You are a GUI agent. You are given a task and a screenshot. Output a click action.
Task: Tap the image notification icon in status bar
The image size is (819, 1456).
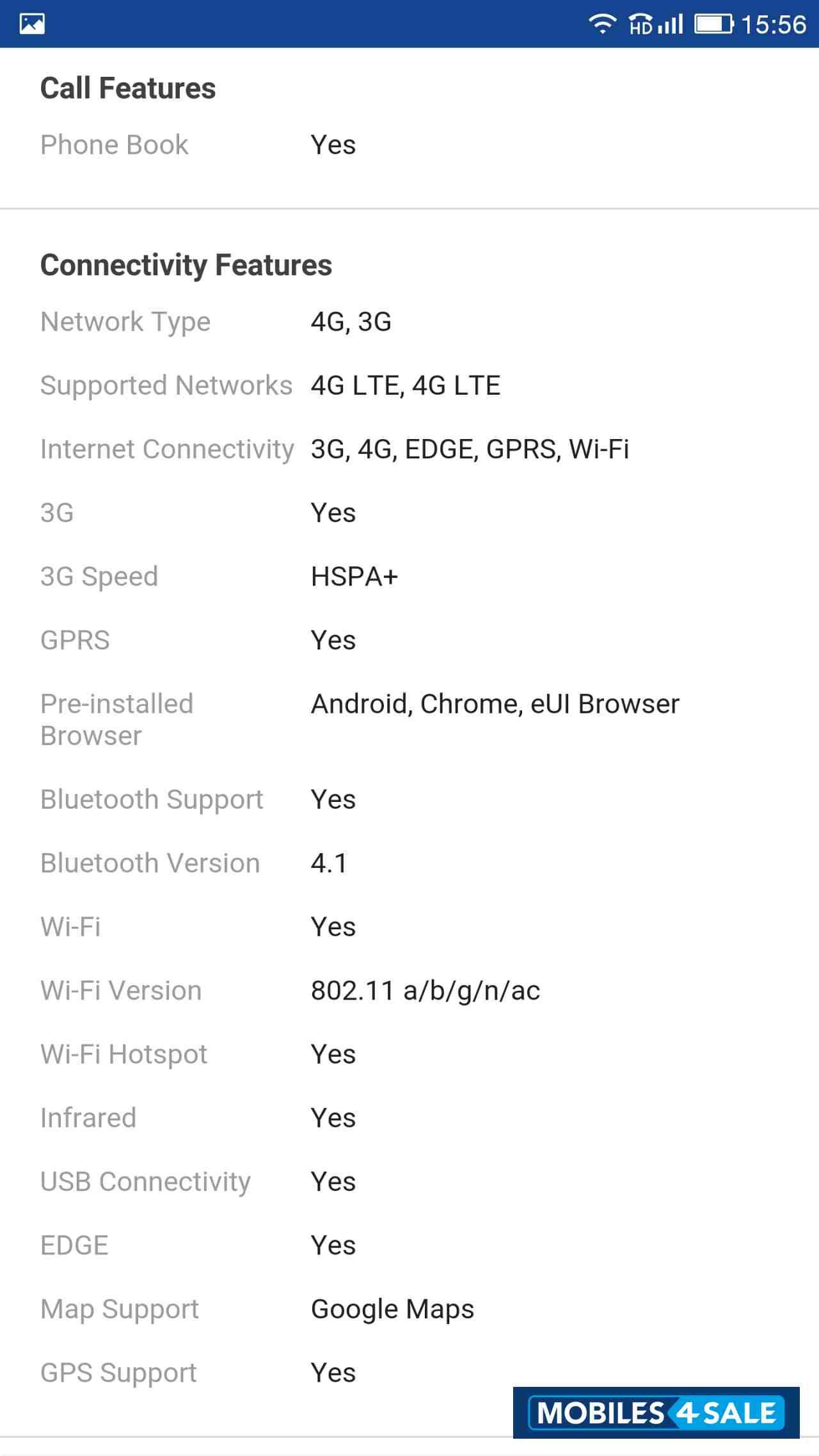coord(32,24)
